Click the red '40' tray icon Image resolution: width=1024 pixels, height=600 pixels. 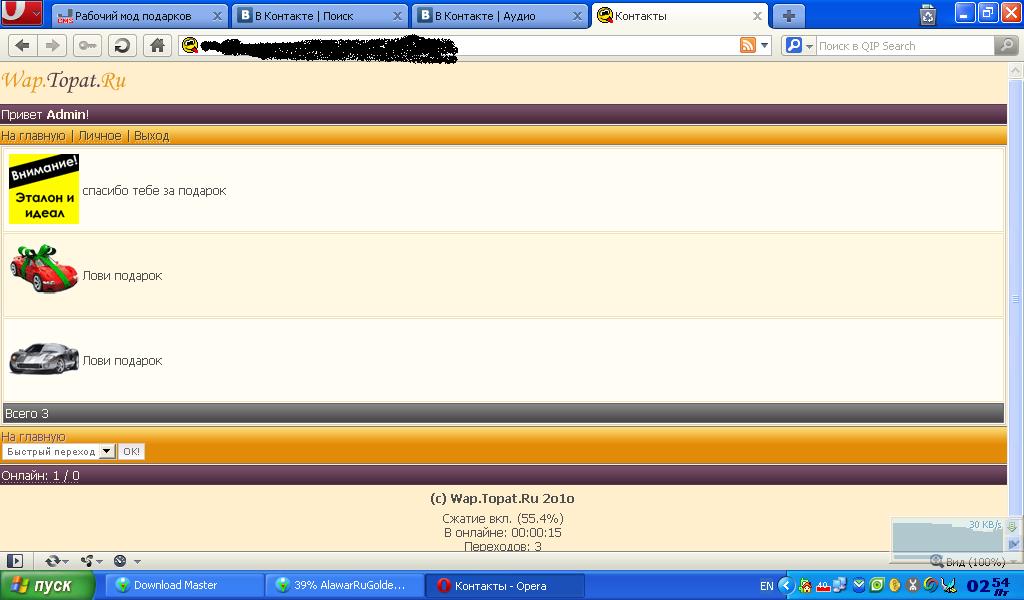point(824,586)
